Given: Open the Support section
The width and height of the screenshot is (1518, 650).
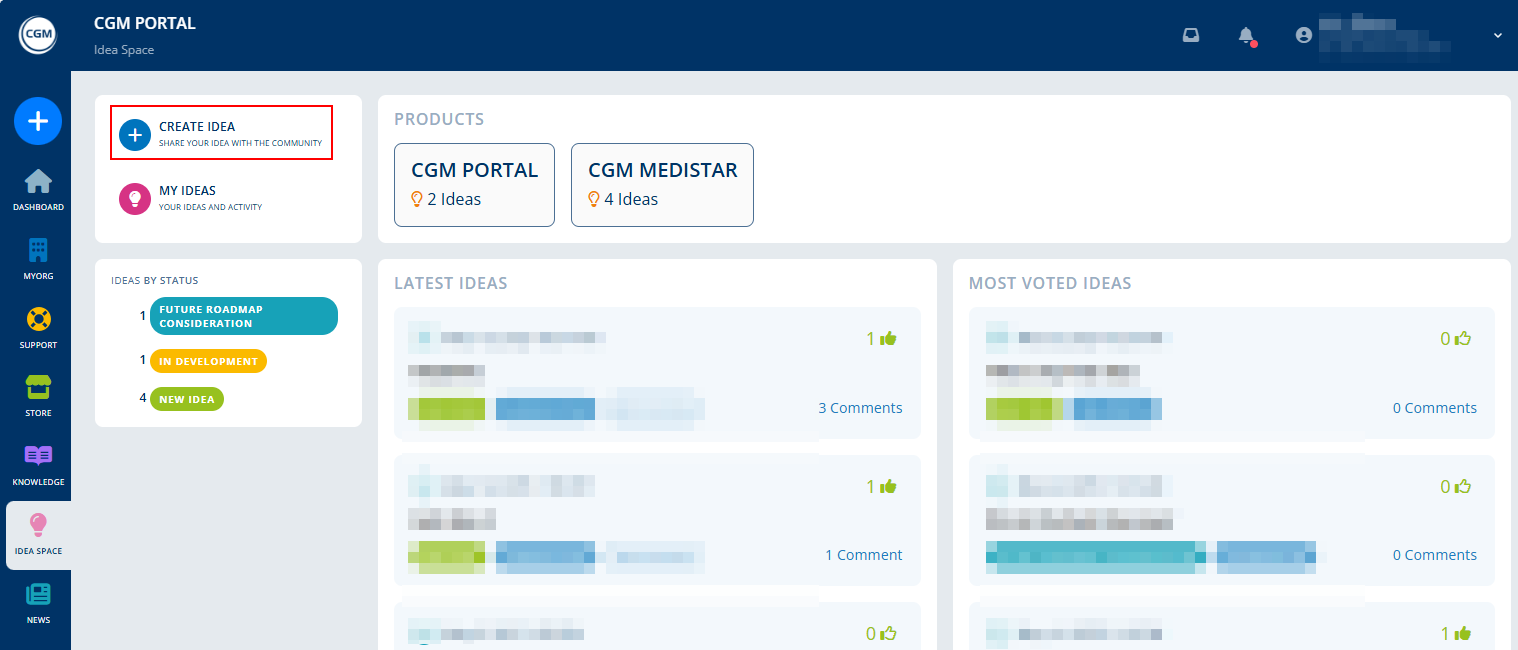Looking at the screenshot, I should tap(38, 328).
